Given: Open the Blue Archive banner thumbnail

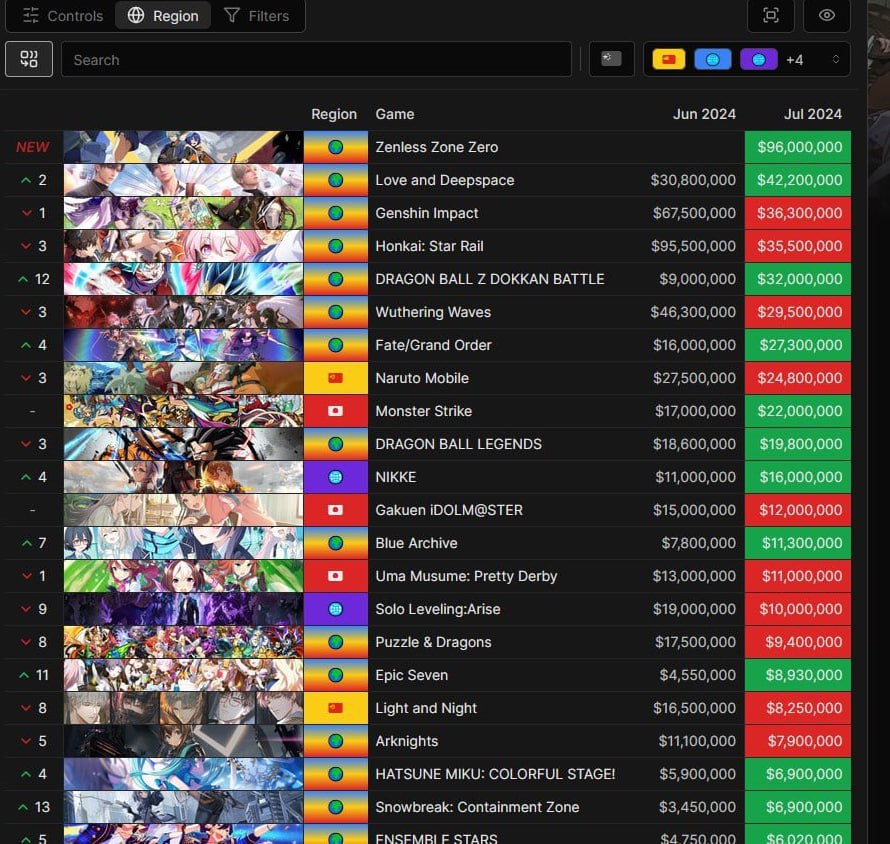Looking at the screenshot, I should (x=183, y=543).
